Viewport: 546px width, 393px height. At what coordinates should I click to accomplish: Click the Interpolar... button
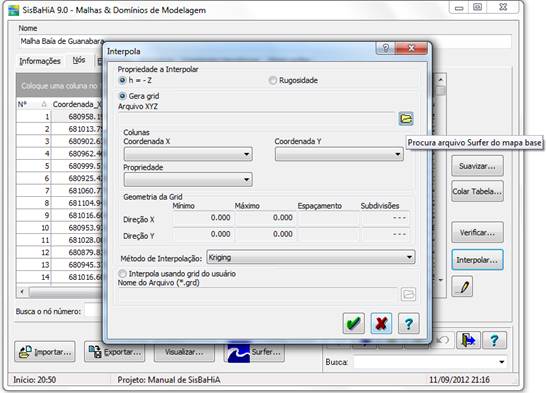(477, 260)
